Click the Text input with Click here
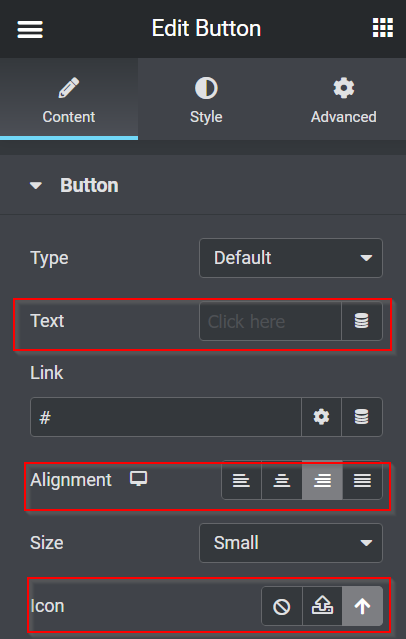This screenshot has width=406, height=639. pyautogui.click(x=270, y=321)
